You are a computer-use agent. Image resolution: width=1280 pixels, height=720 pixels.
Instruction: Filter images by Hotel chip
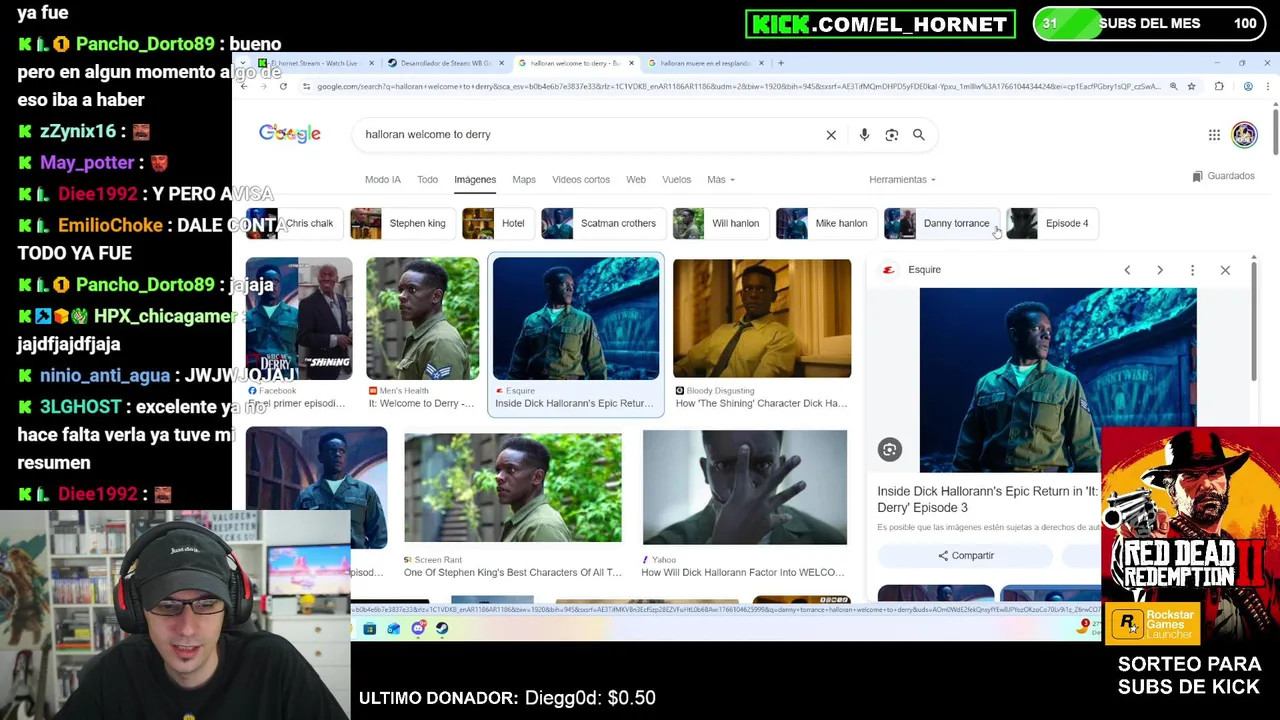496,224
